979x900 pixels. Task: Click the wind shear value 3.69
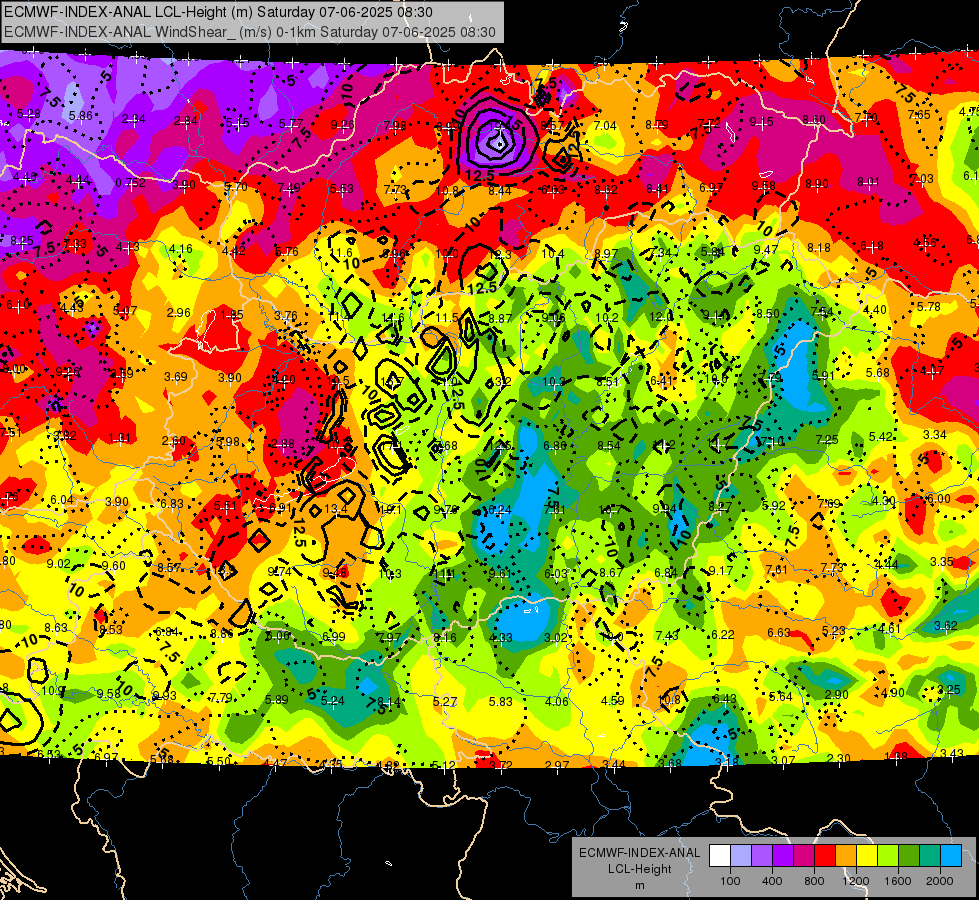tap(176, 377)
